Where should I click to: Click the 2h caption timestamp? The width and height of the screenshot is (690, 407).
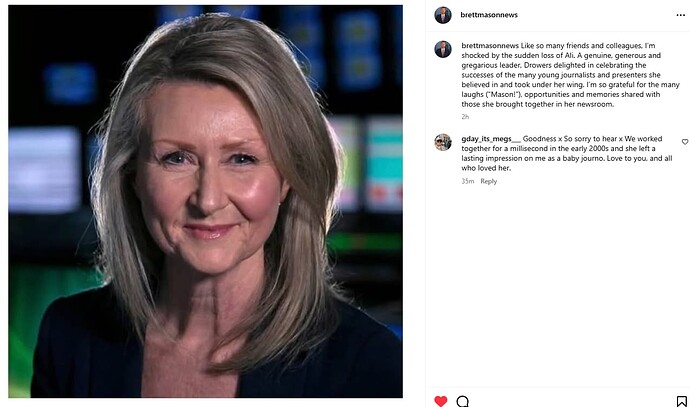[x=465, y=117]
